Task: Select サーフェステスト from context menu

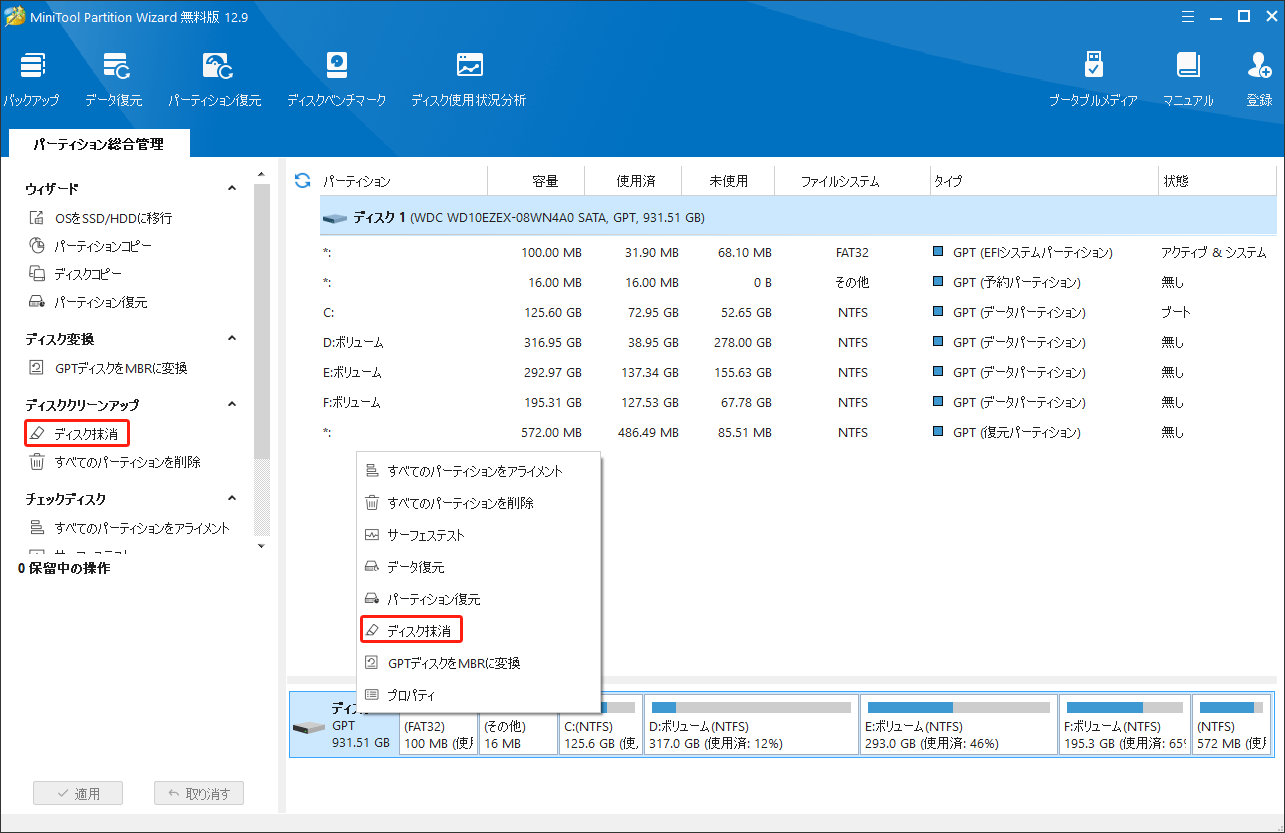Action: click(479, 535)
